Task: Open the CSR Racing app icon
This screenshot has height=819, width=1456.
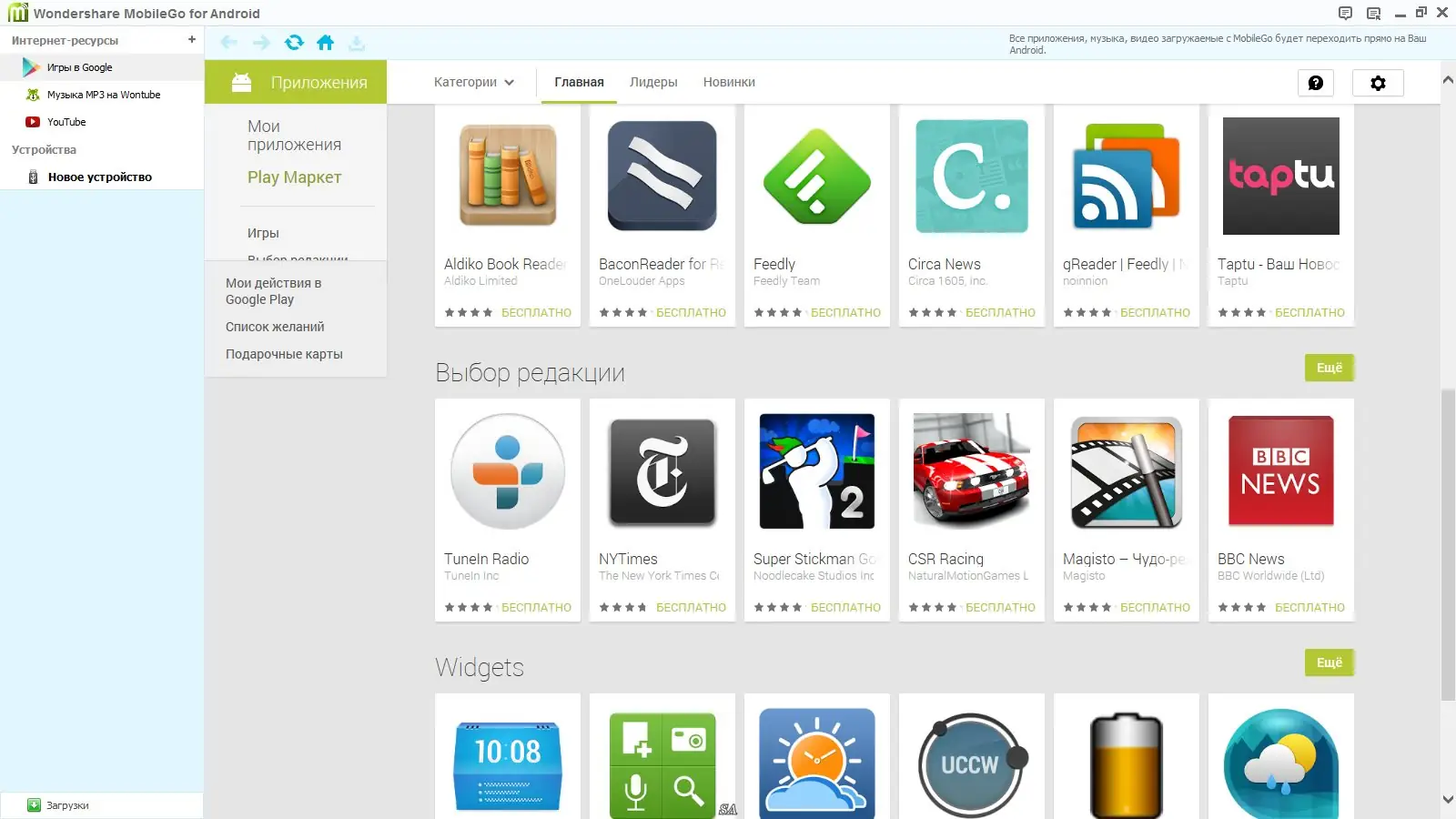Action: click(x=972, y=471)
